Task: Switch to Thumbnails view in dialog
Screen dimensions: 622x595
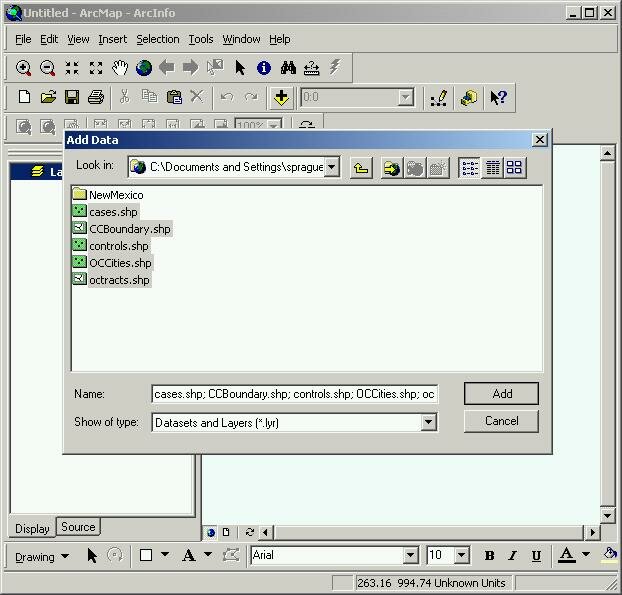Action: (514, 168)
